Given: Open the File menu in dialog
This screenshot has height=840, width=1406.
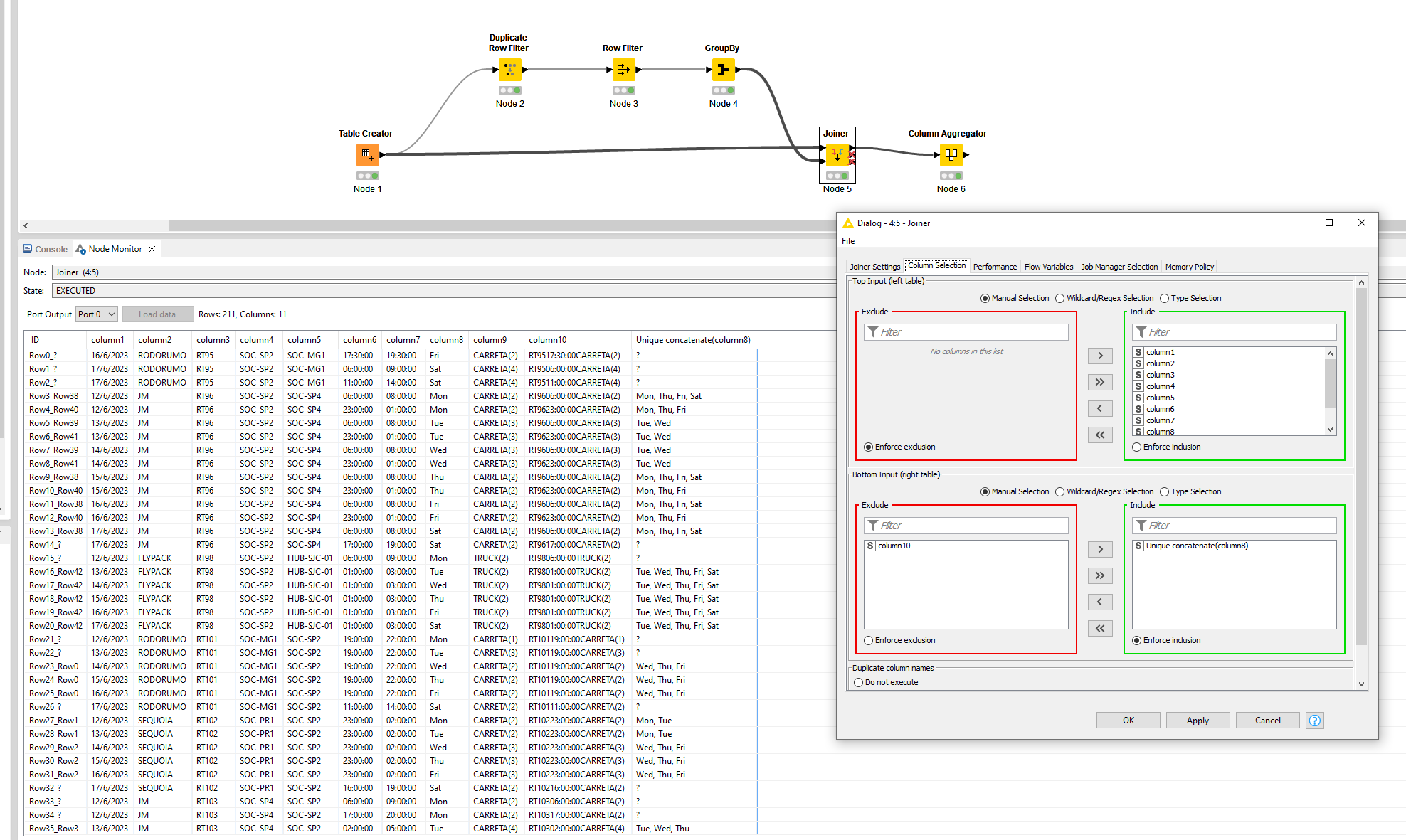Looking at the screenshot, I should tap(848, 241).
